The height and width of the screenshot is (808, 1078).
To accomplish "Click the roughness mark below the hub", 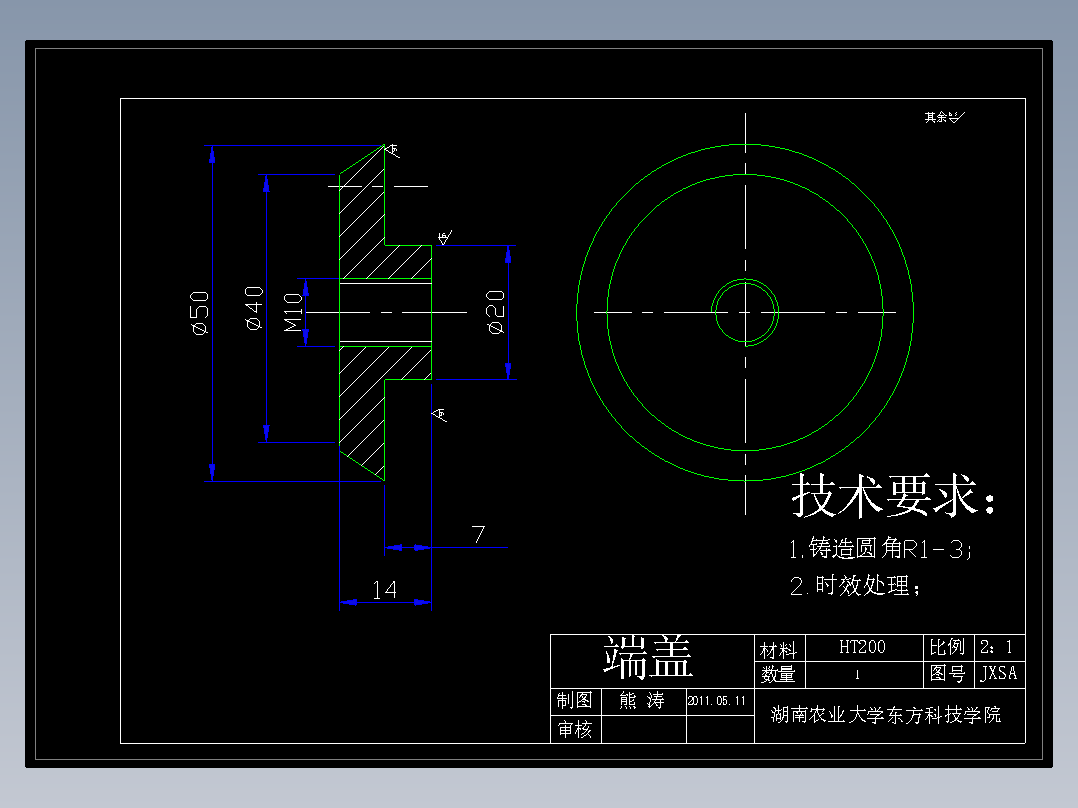I will (x=440, y=412).
